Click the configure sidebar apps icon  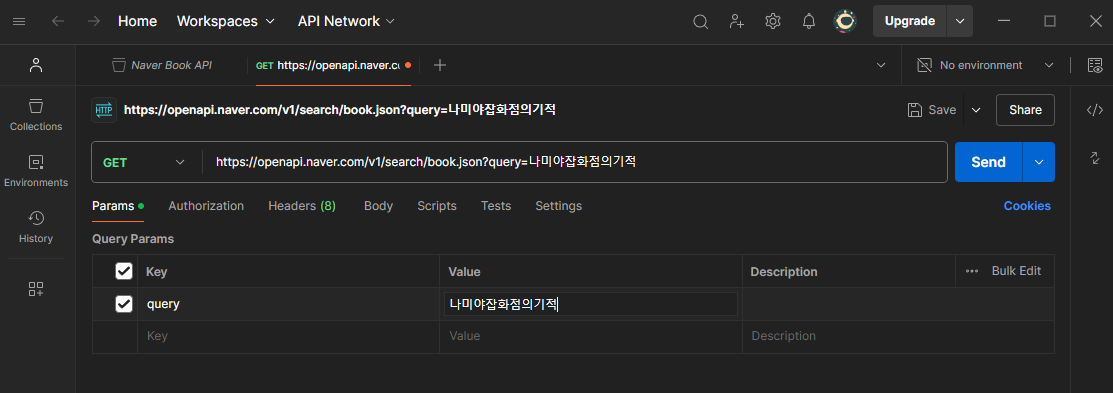(36, 289)
